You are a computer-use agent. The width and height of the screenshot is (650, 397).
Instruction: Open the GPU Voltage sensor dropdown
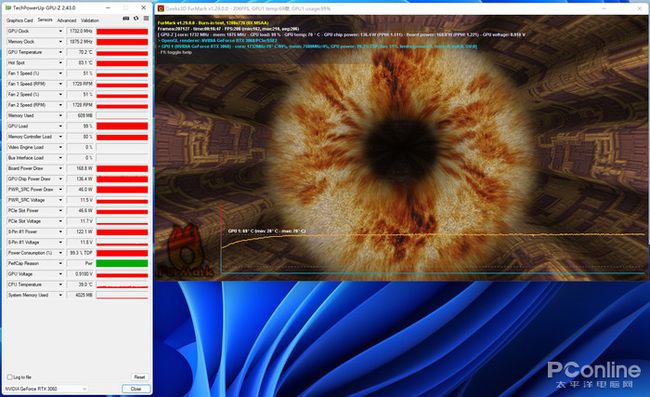pyautogui.click(x=61, y=274)
